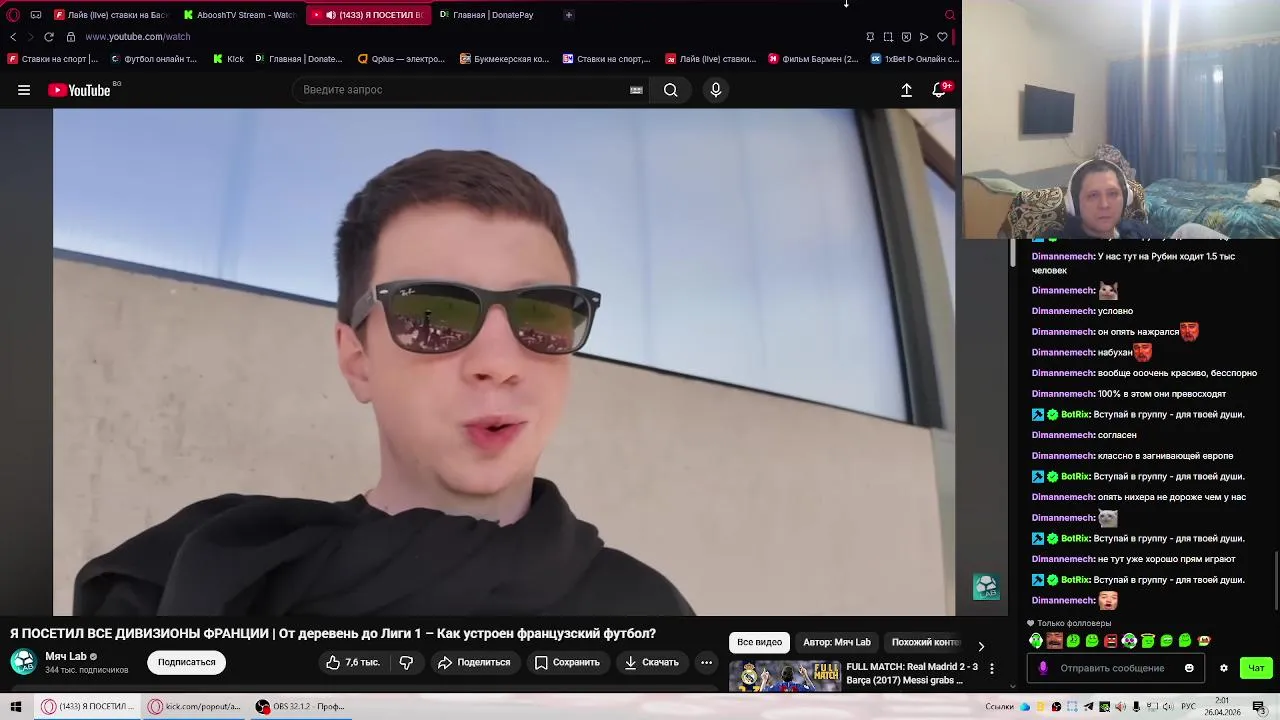
Task: Switch to 'Лайв (live) ставки на Бас' tab
Action: [x=111, y=15]
